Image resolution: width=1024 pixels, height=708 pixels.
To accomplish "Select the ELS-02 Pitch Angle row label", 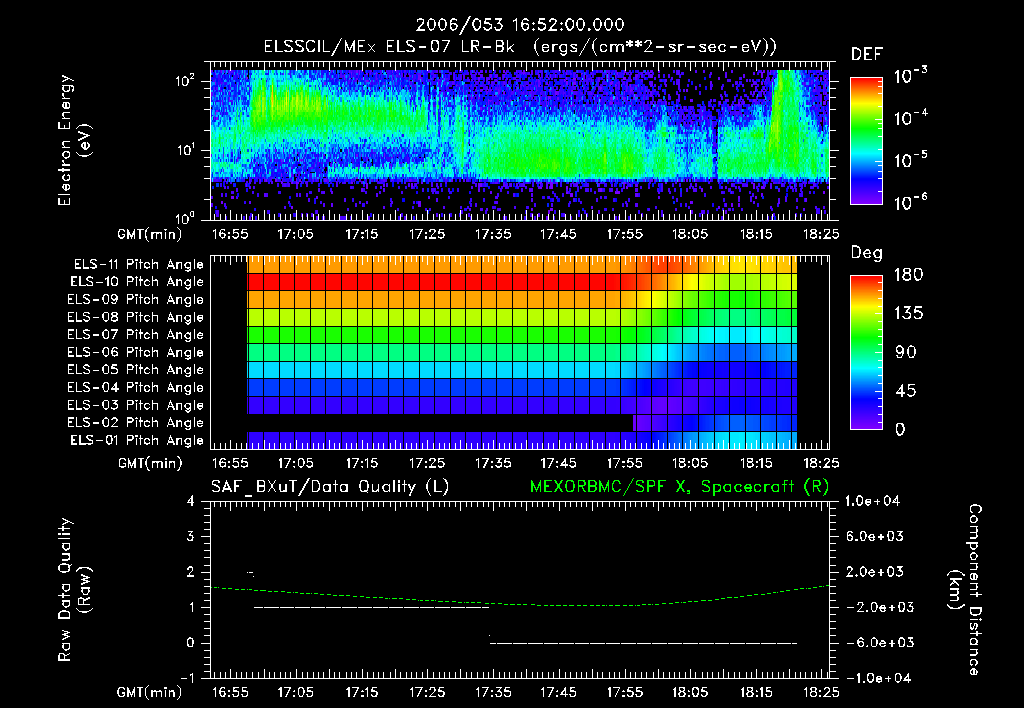I will (x=136, y=423).
